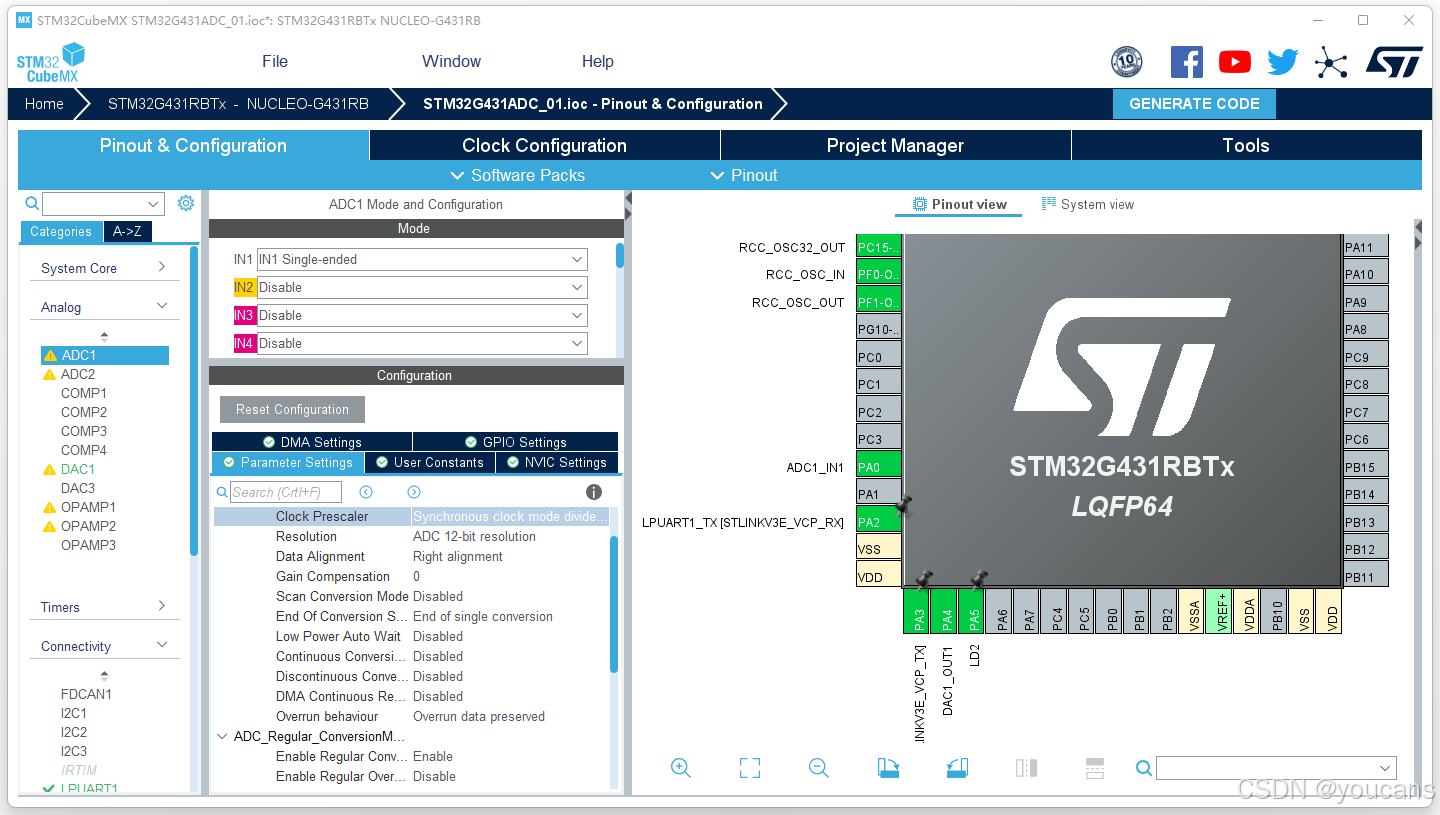Image resolution: width=1440 pixels, height=815 pixels.
Task: Click the 10-year anniversary badge icon
Action: coord(1127,62)
